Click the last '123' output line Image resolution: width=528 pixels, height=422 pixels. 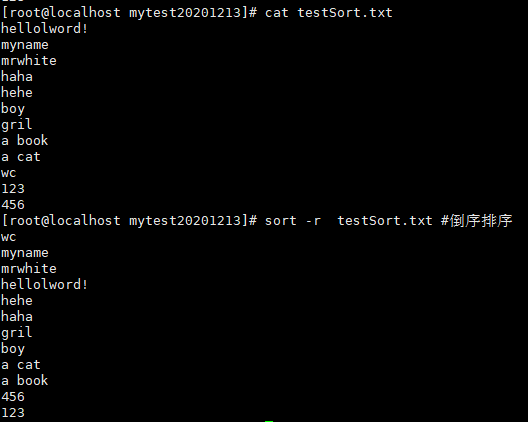point(13,413)
